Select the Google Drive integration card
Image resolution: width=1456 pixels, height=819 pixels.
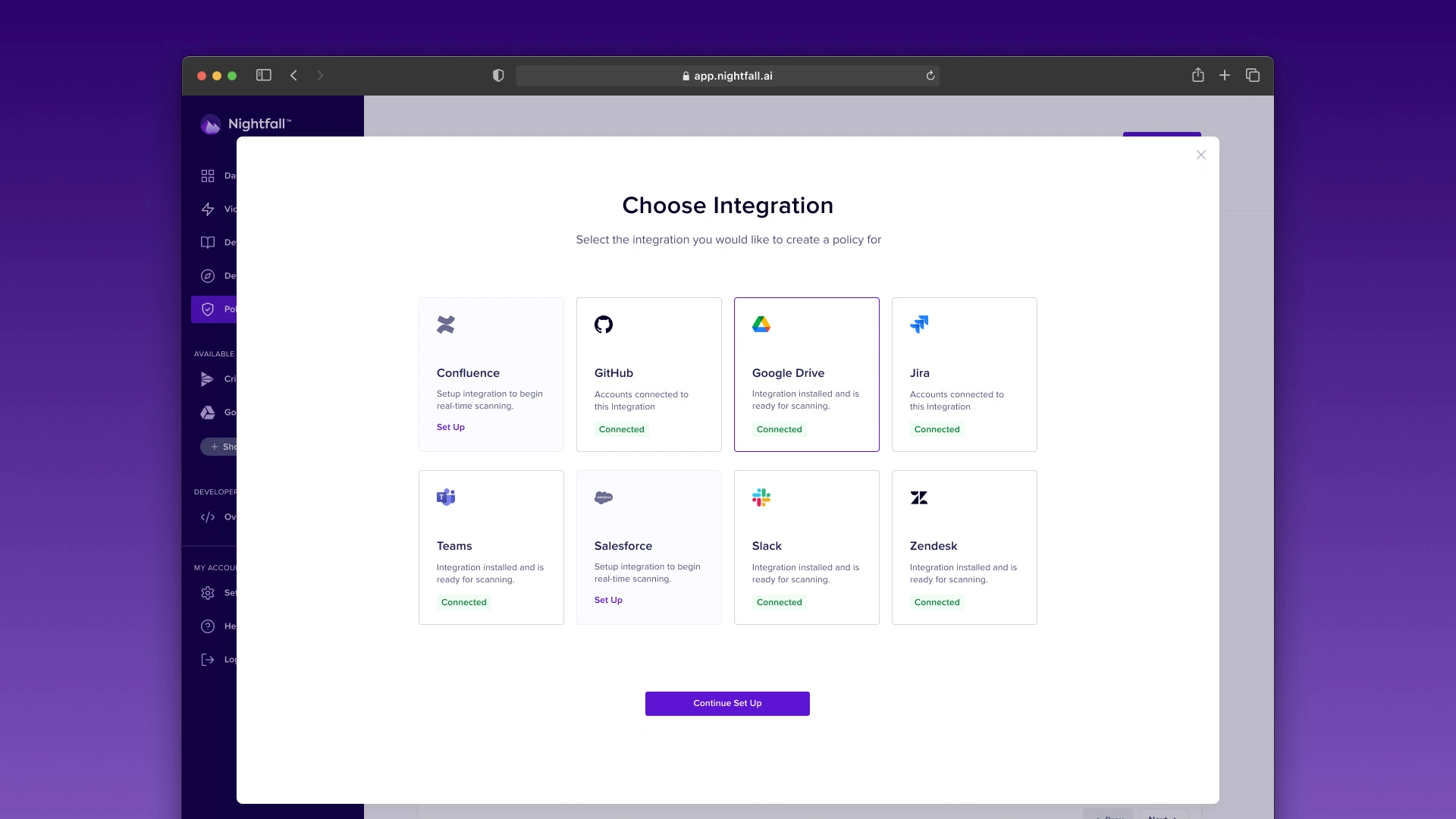806,375
